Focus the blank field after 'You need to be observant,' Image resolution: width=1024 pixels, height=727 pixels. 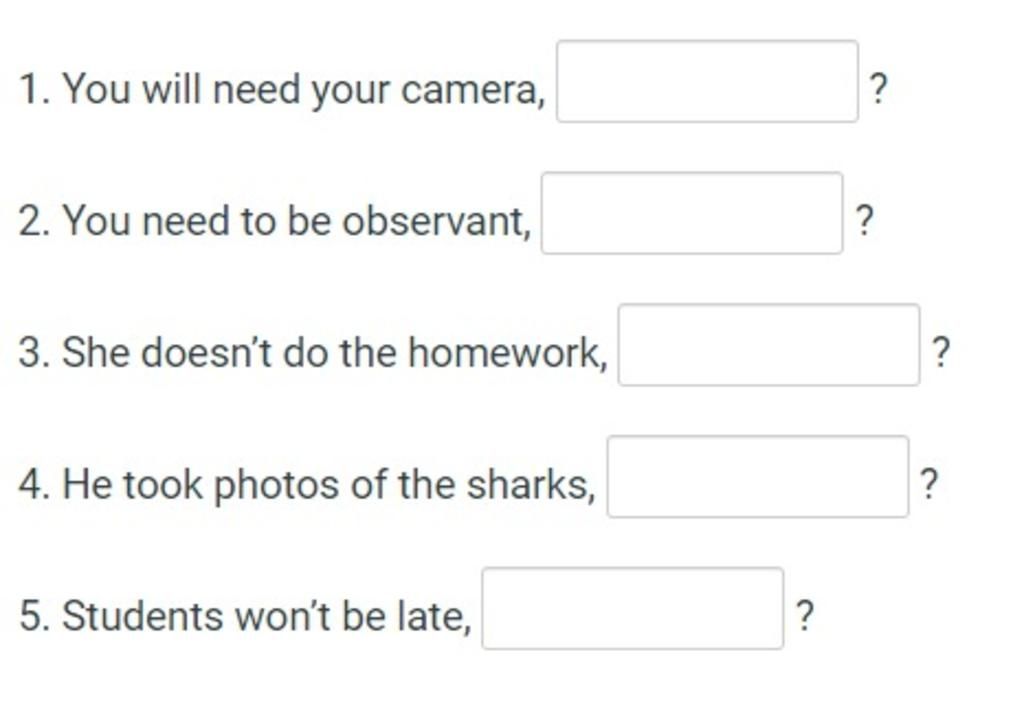point(692,213)
